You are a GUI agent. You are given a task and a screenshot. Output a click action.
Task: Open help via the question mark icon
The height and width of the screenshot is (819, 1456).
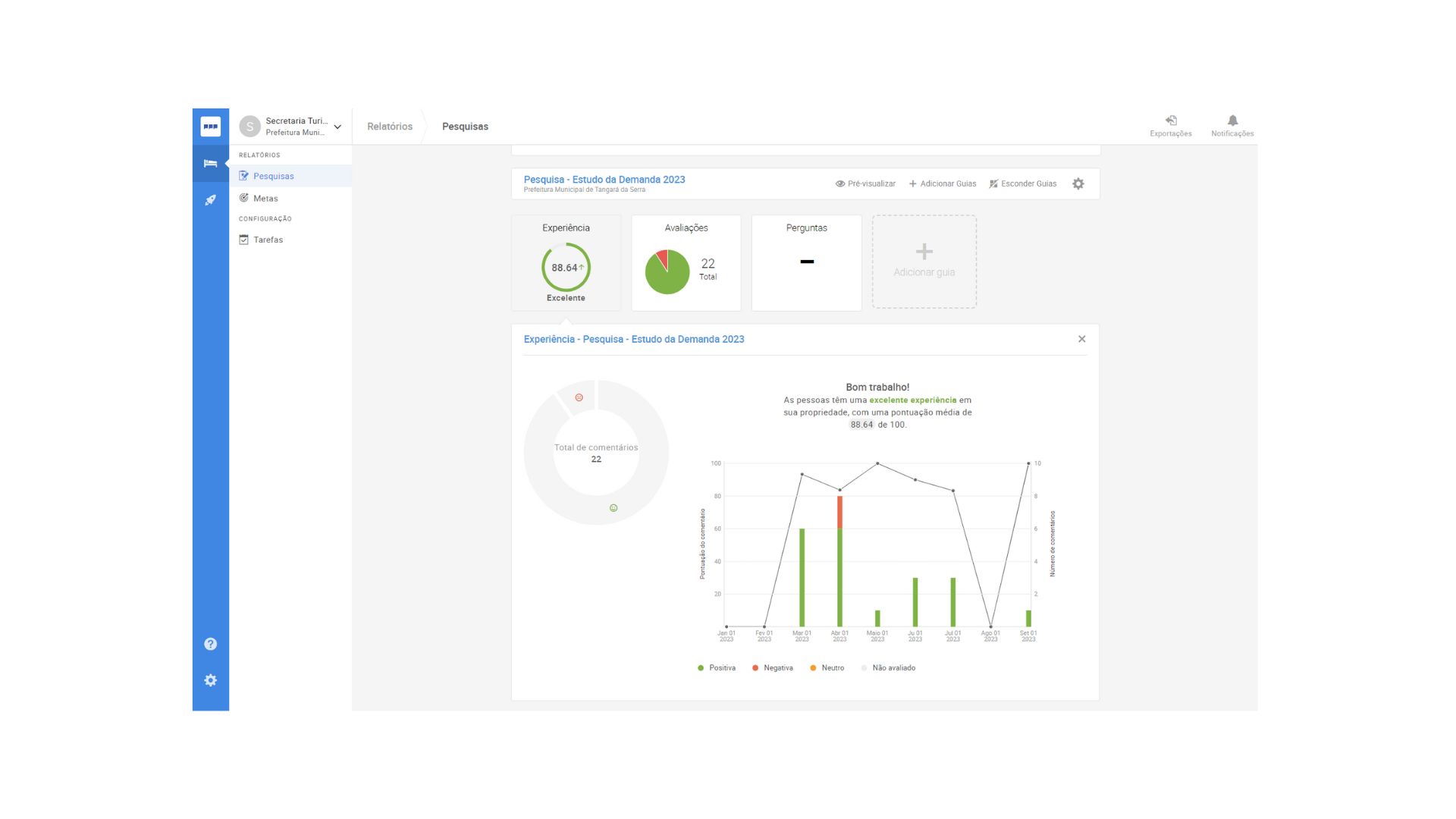[210, 644]
